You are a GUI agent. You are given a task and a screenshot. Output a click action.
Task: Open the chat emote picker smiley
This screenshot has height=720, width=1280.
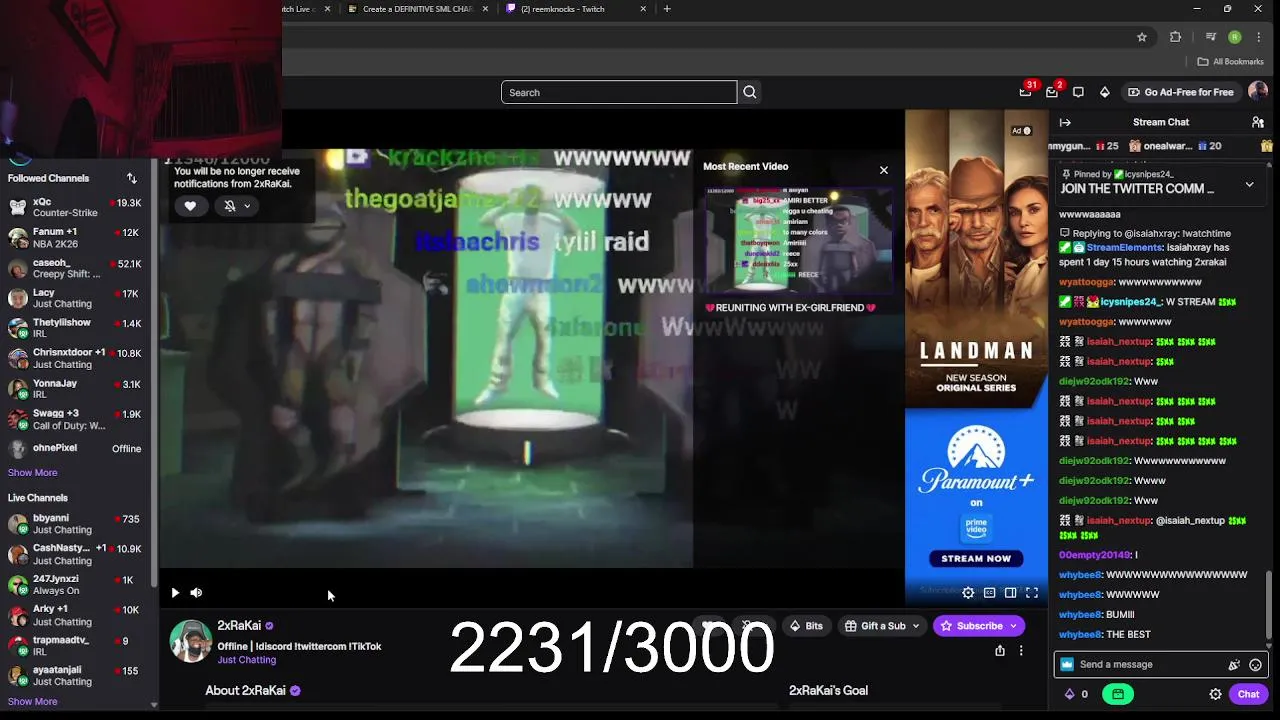pos(1255,665)
